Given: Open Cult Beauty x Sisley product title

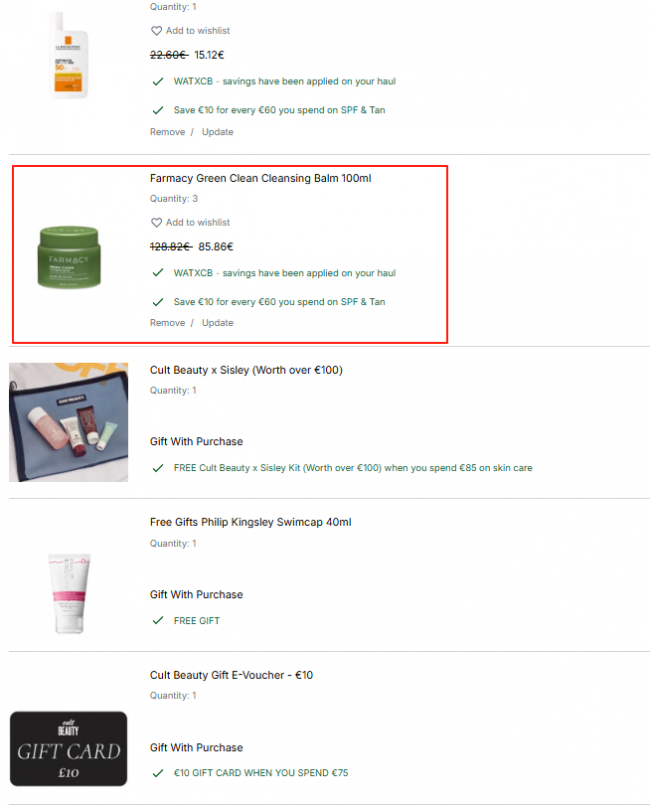Looking at the screenshot, I should click(x=246, y=370).
